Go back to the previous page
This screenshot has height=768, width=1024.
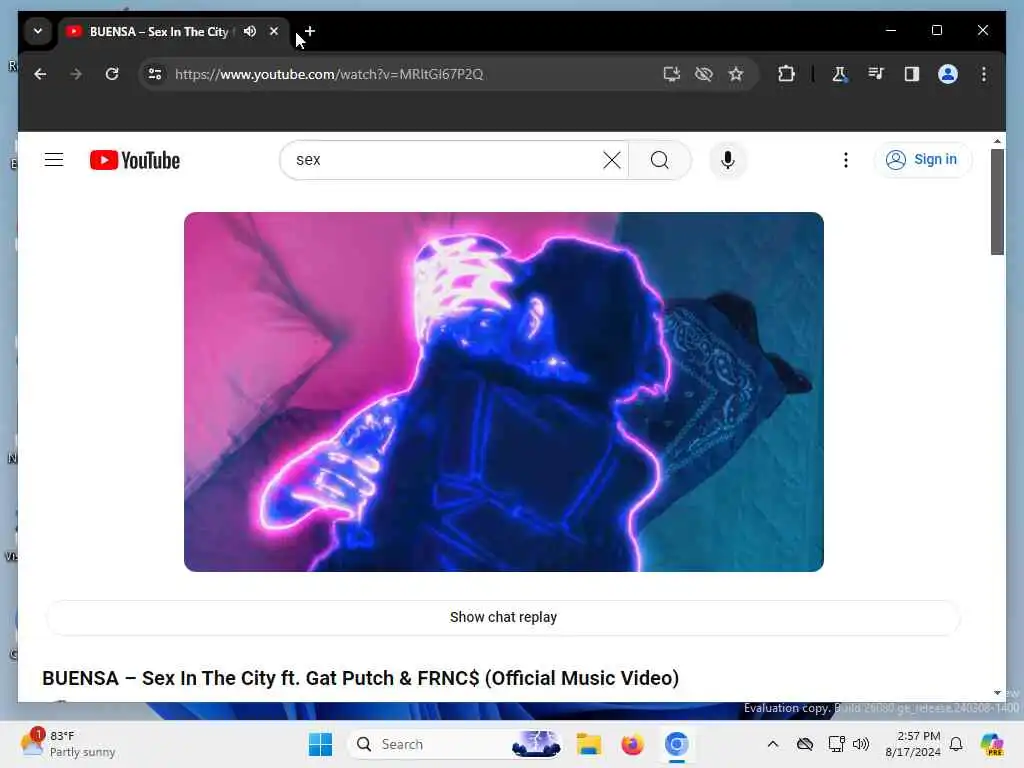click(40, 74)
